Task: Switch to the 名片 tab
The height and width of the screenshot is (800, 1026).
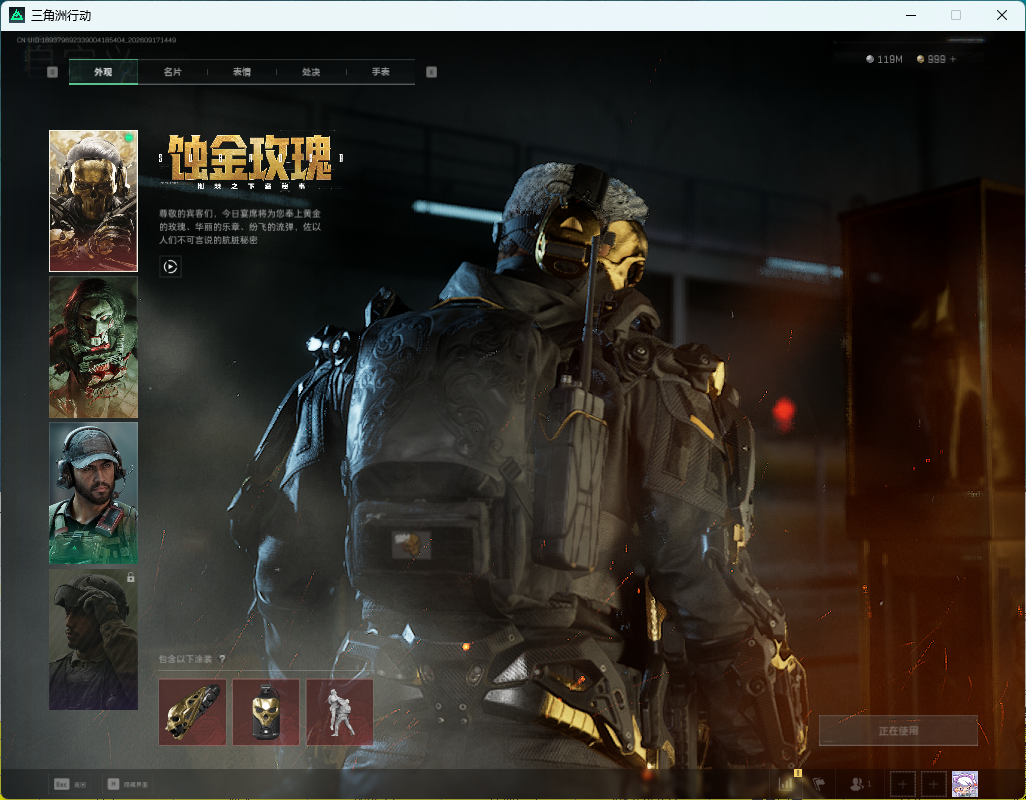Action: [x=173, y=72]
